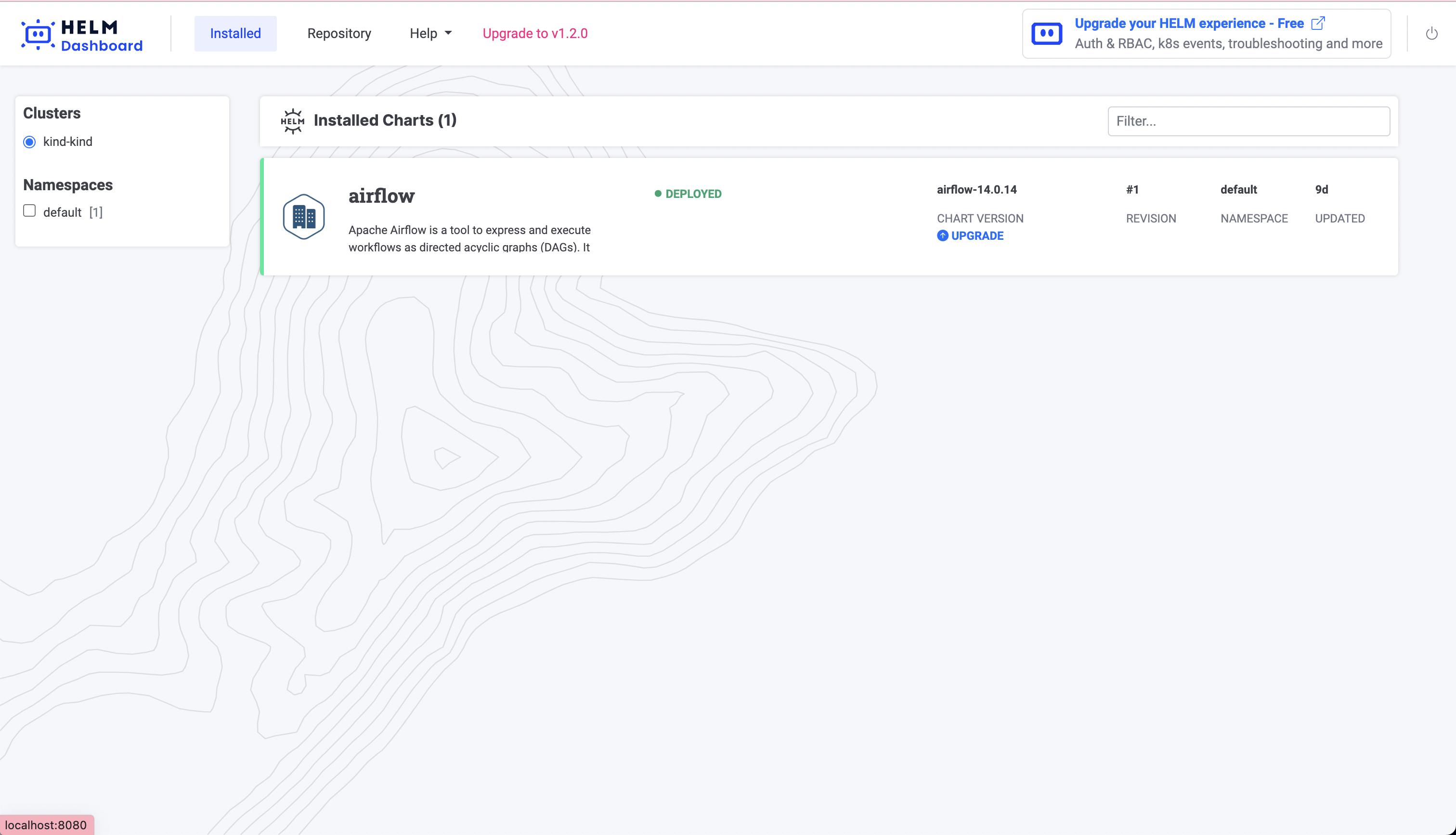1456x835 pixels.
Task: Click the robot icon in upgrade banner
Action: click(x=1046, y=33)
